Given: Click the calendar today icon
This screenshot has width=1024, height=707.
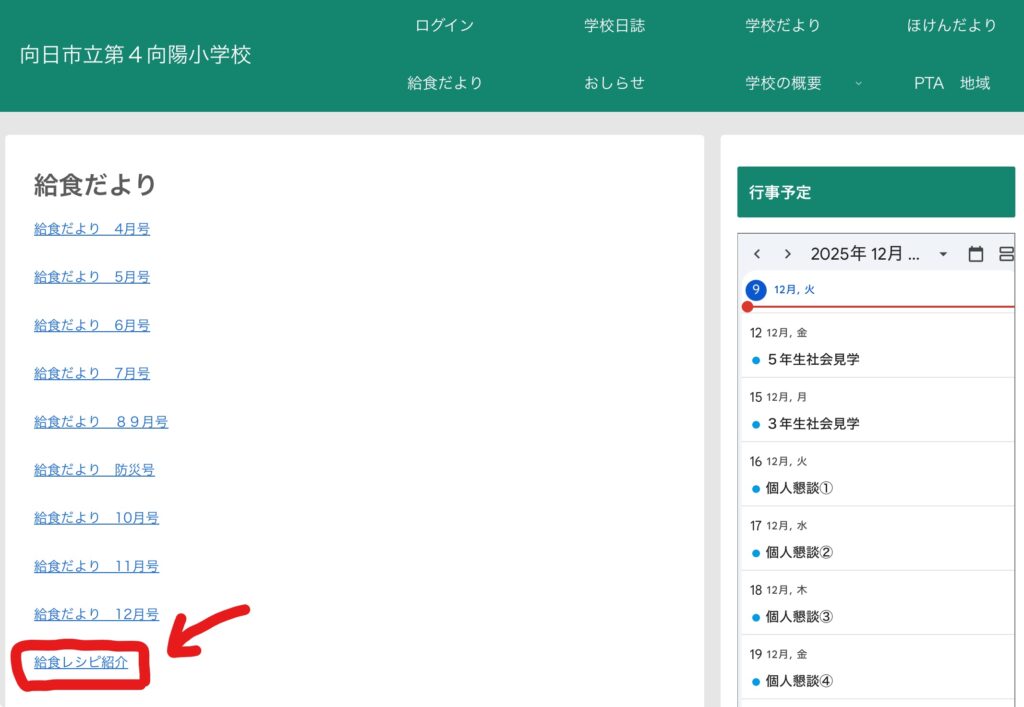Looking at the screenshot, I should point(976,254).
